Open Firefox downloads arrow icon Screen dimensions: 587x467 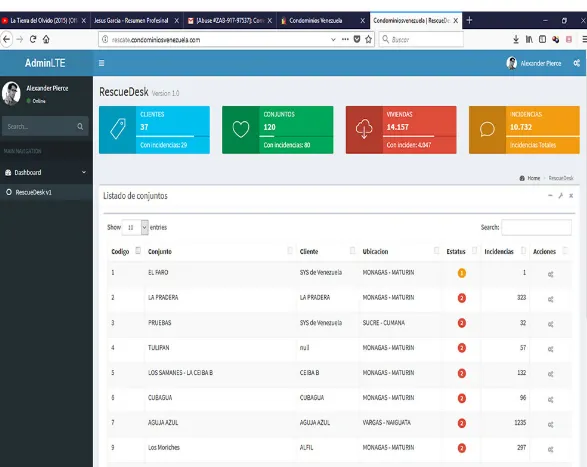(x=516, y=39)
